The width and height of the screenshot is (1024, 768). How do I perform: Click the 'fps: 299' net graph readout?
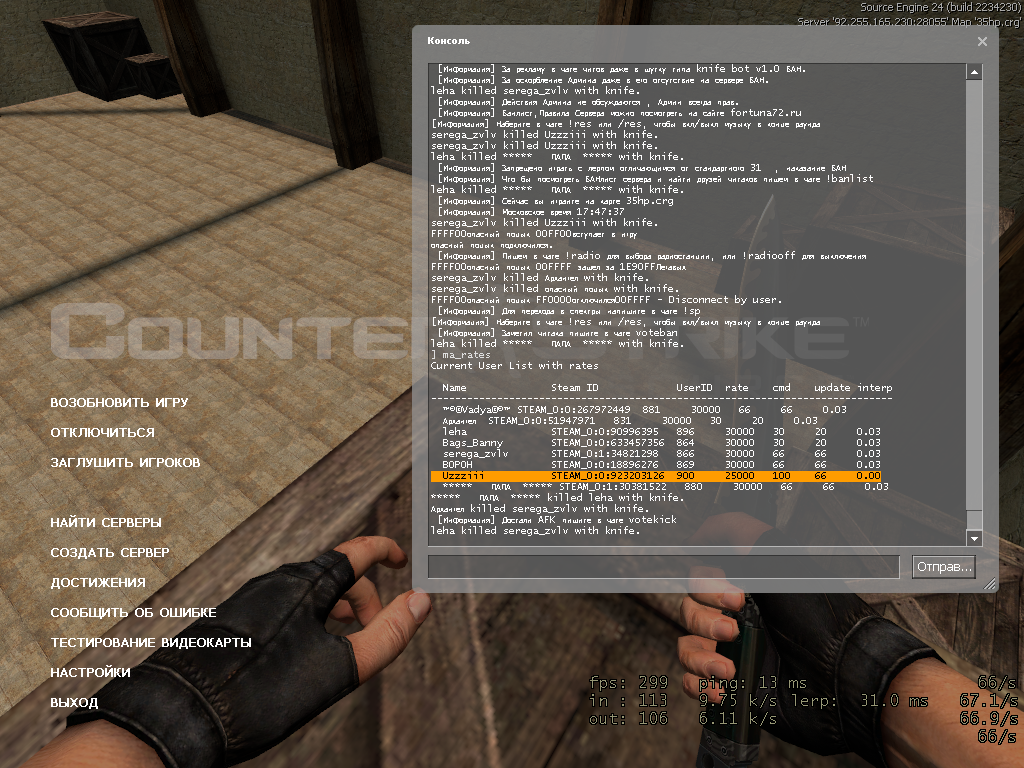[x=628, y=682]
